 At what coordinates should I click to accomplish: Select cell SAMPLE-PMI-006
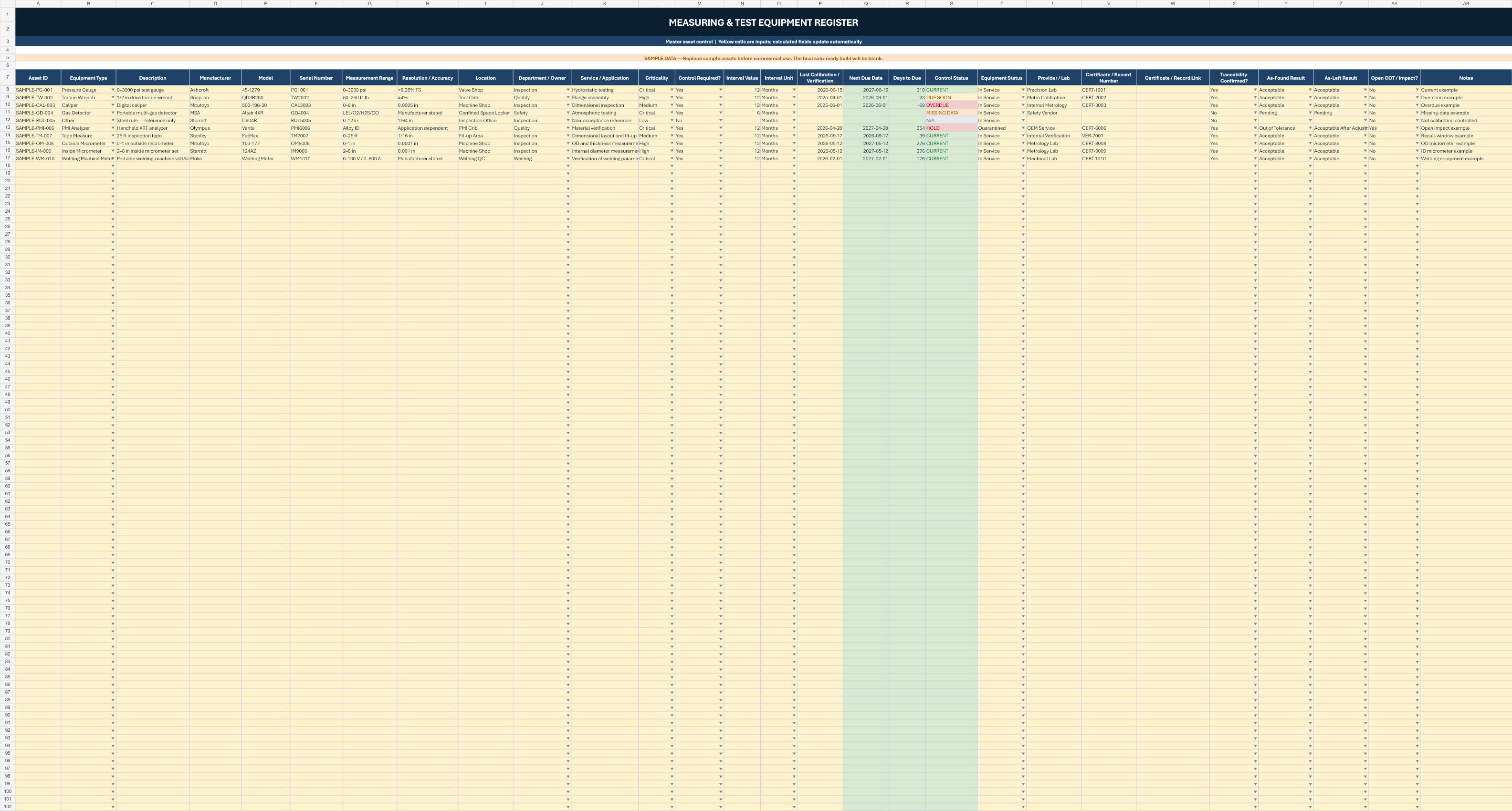[38, 128]
